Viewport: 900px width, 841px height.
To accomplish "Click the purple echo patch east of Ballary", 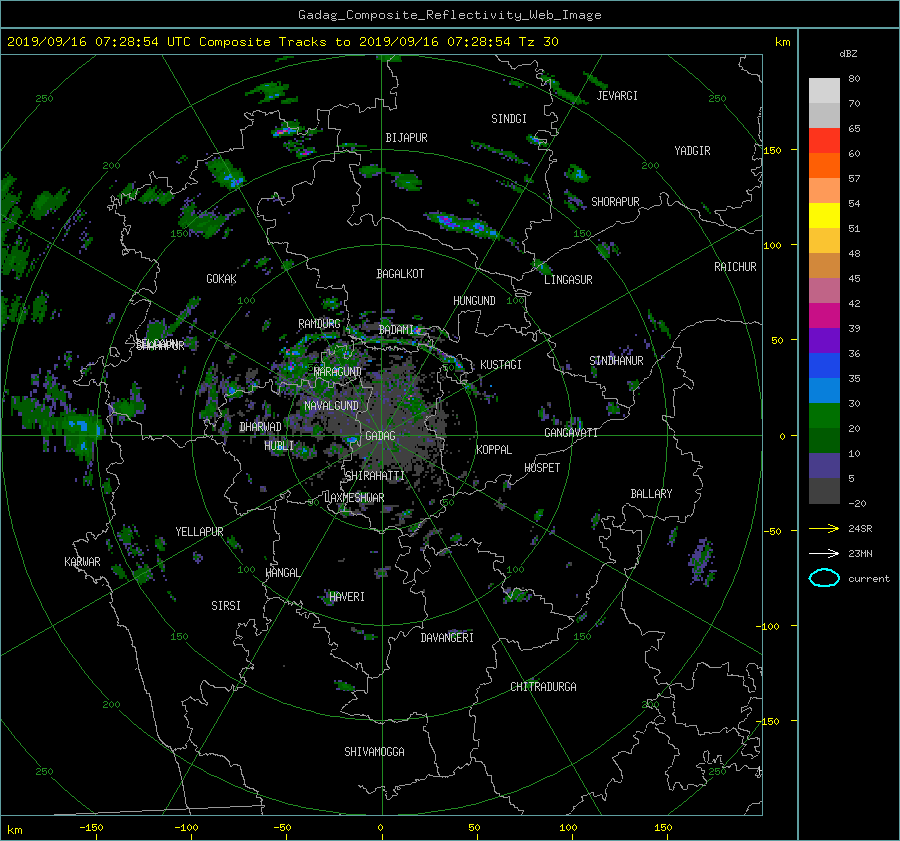I will [x=702, y=561].
